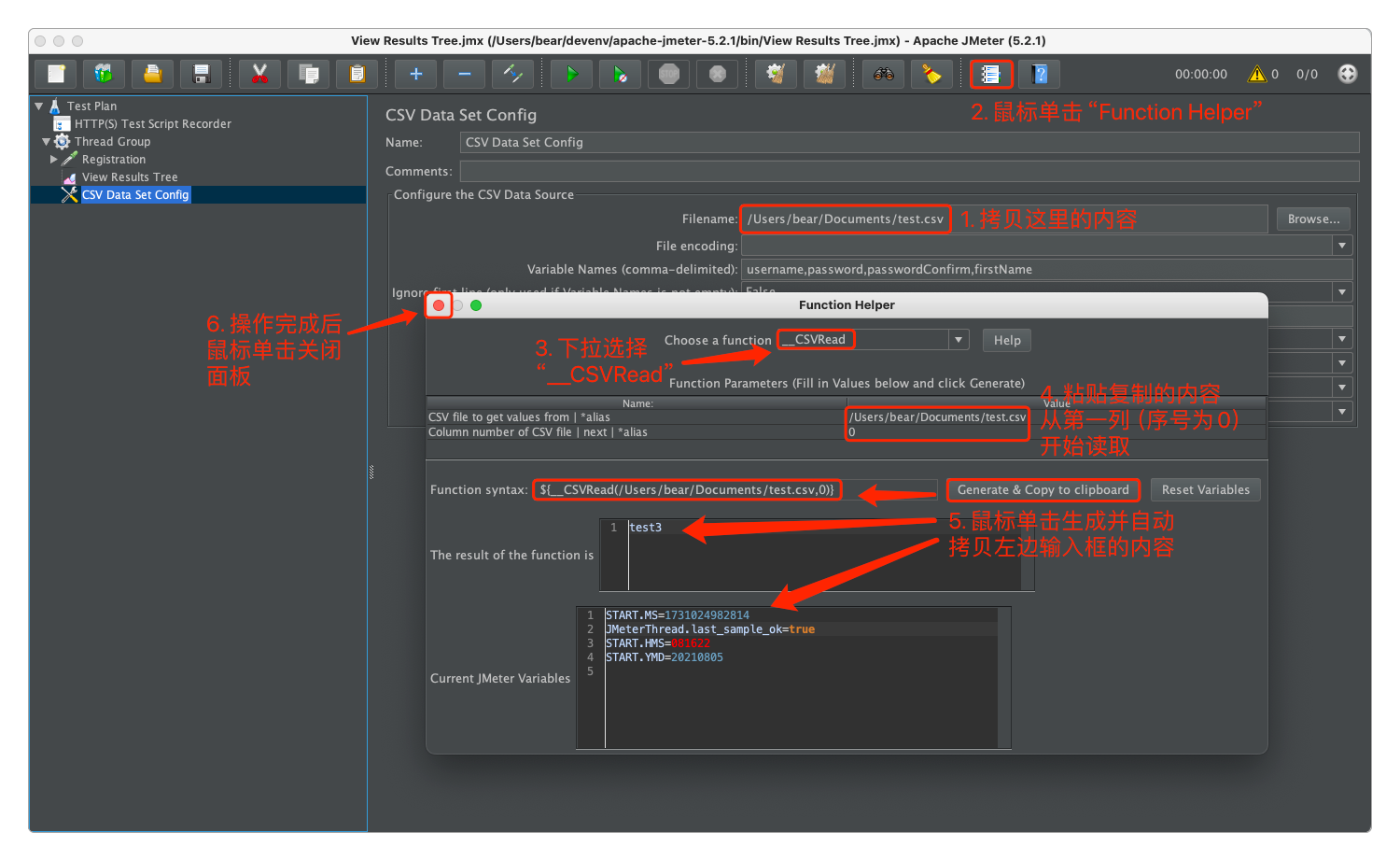Click the Help question mark toolbar icon
The image size is (1400, 861).
click(x=1040, y=74)
